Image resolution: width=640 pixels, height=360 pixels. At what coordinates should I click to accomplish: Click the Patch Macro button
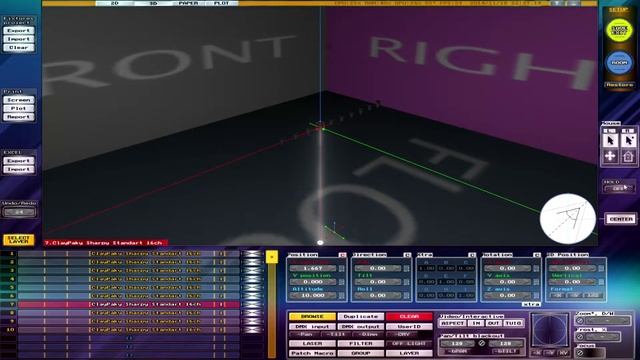(x=312, y=353)
